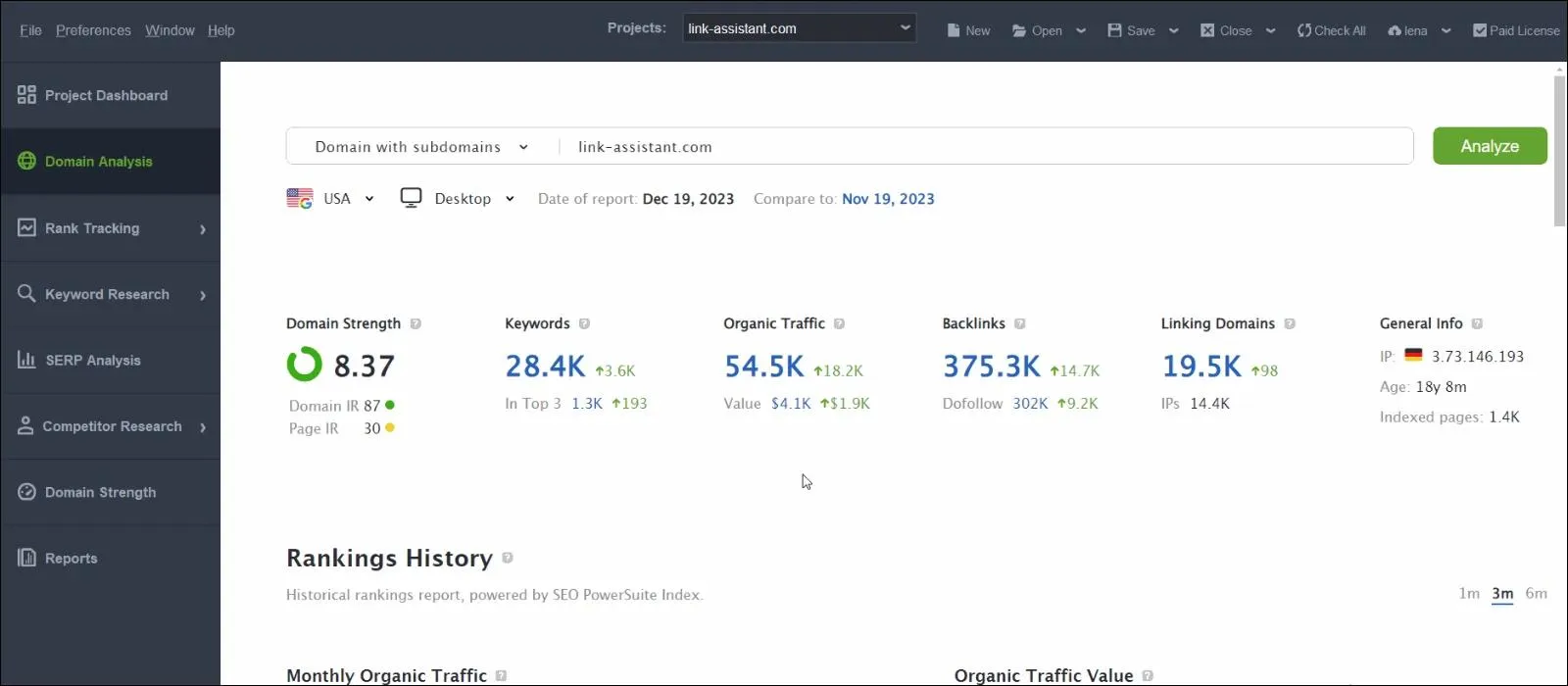1568x686 pixels.
Task: Open the Help menu
Action: (220, 30)
